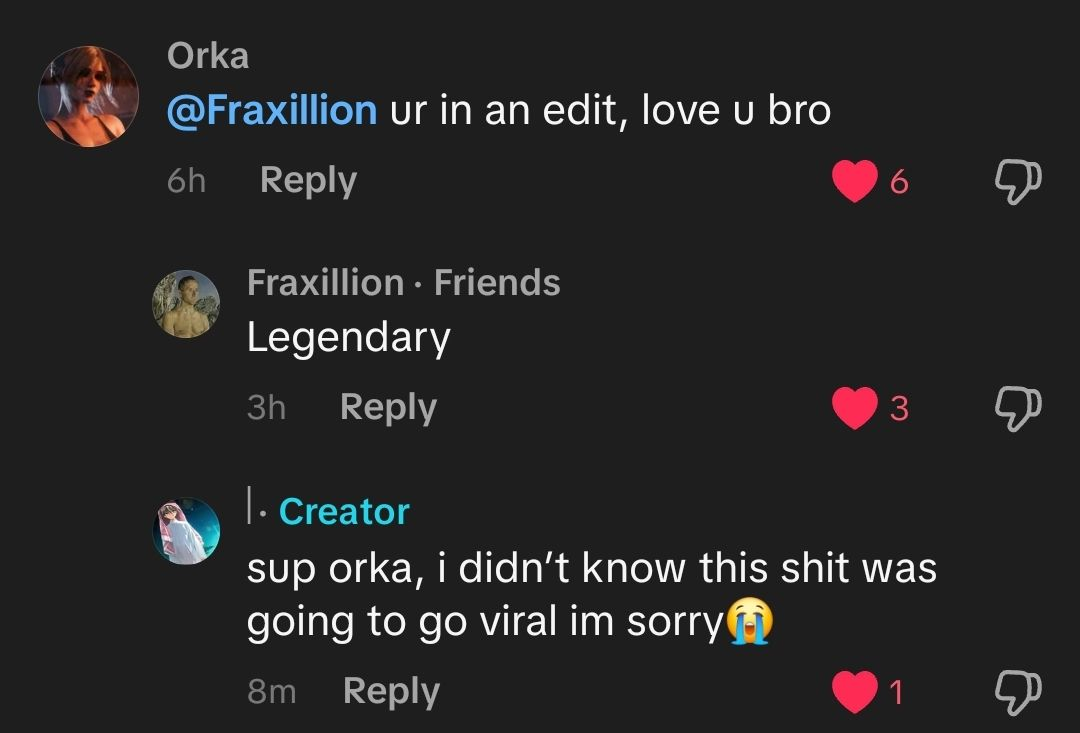Open the @Fraxillion mention link

pyautogui.click(x=271, y=110)
